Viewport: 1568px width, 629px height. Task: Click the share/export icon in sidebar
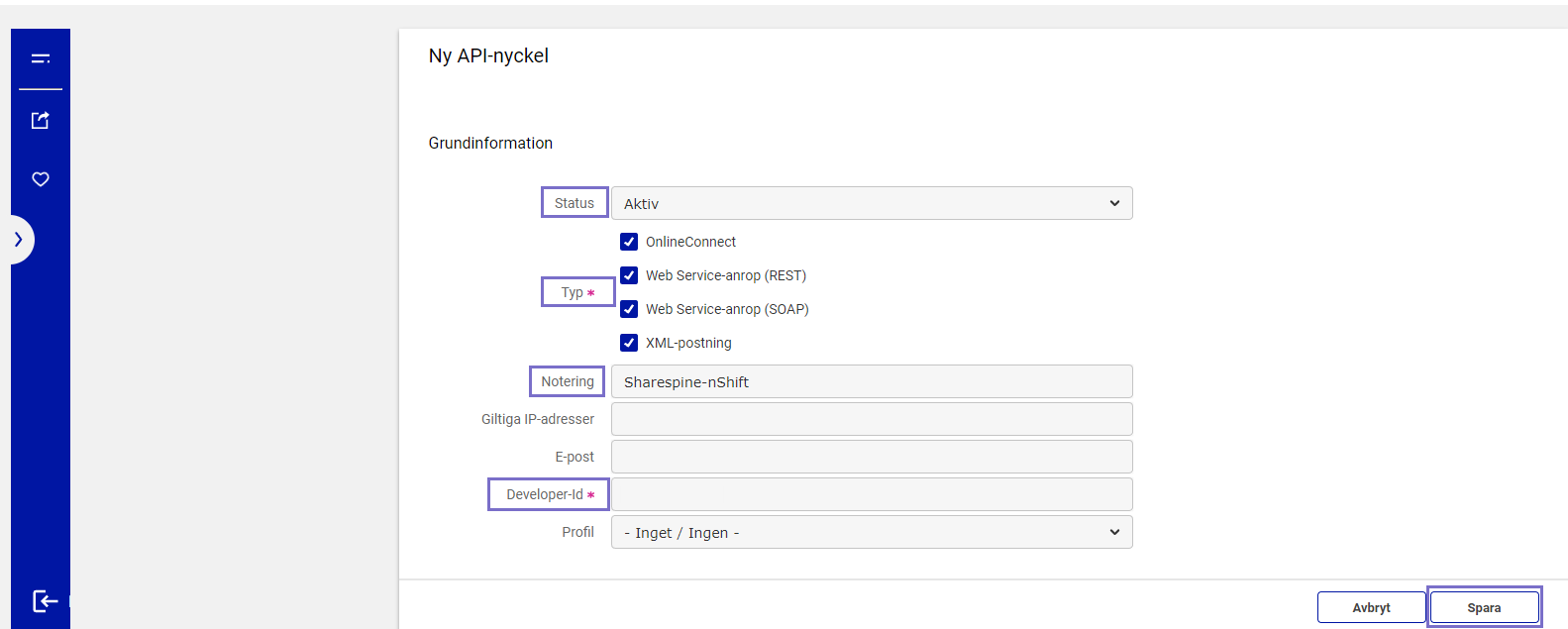point(41,120)
